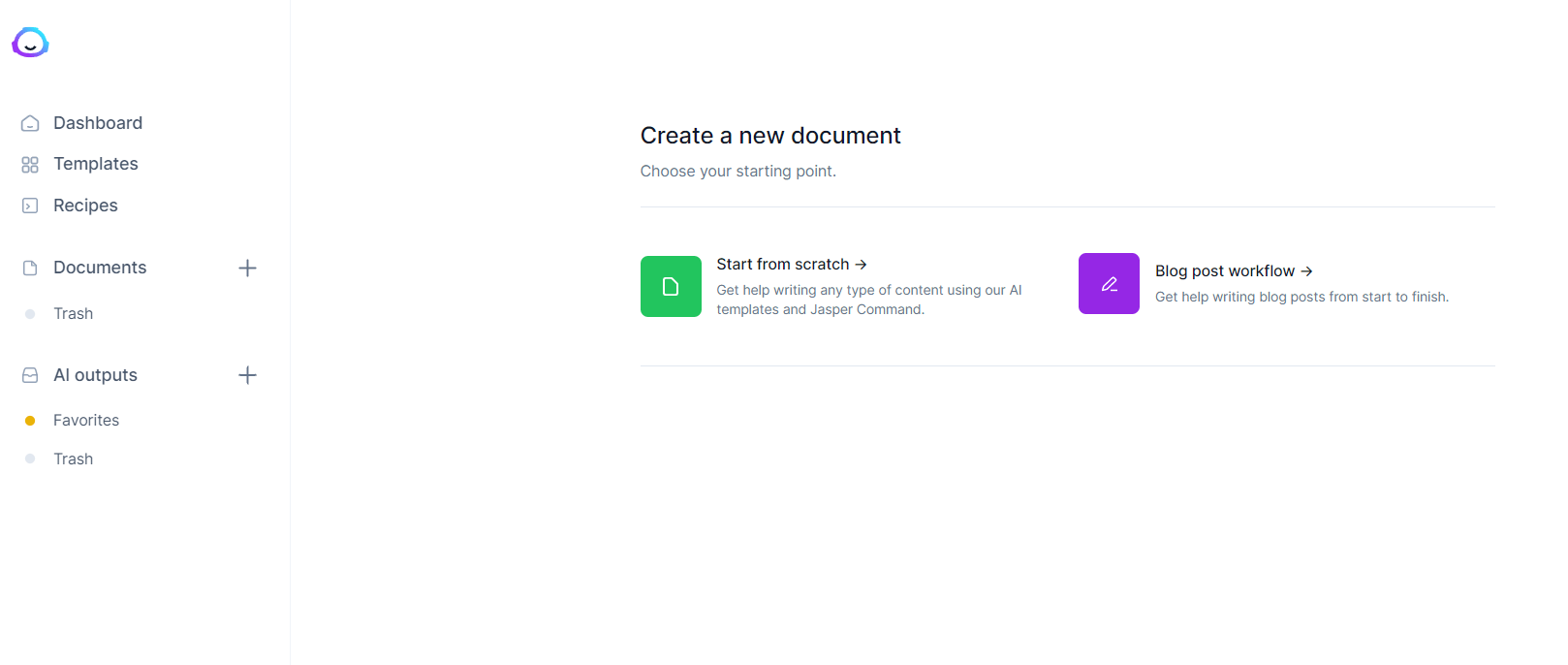Click the Jasper logo icon
The height and width of the screenshot is (665, 1568).
[30, 43]
